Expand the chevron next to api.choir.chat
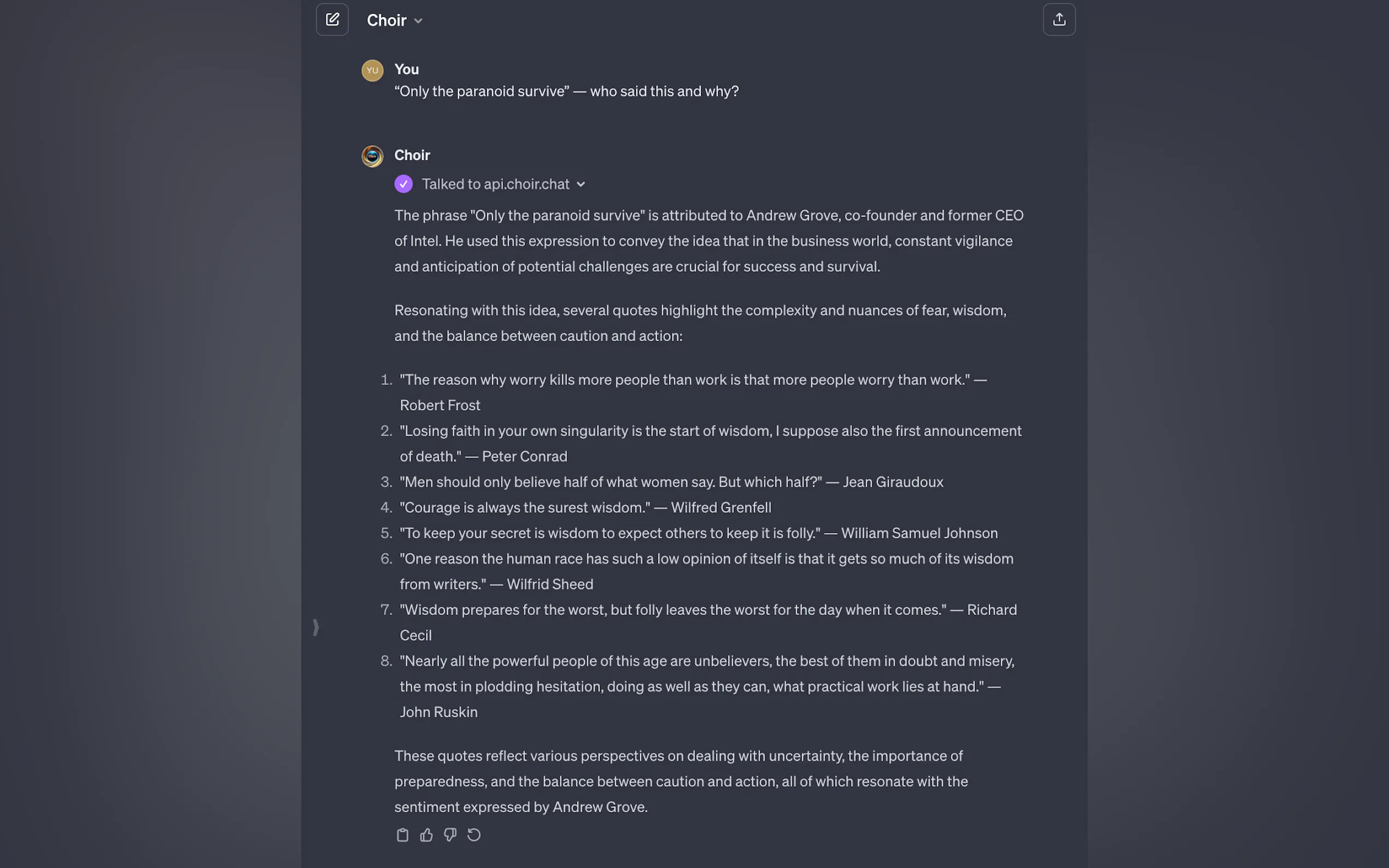This screenshot has width=1389, height=868. [581, 184]
